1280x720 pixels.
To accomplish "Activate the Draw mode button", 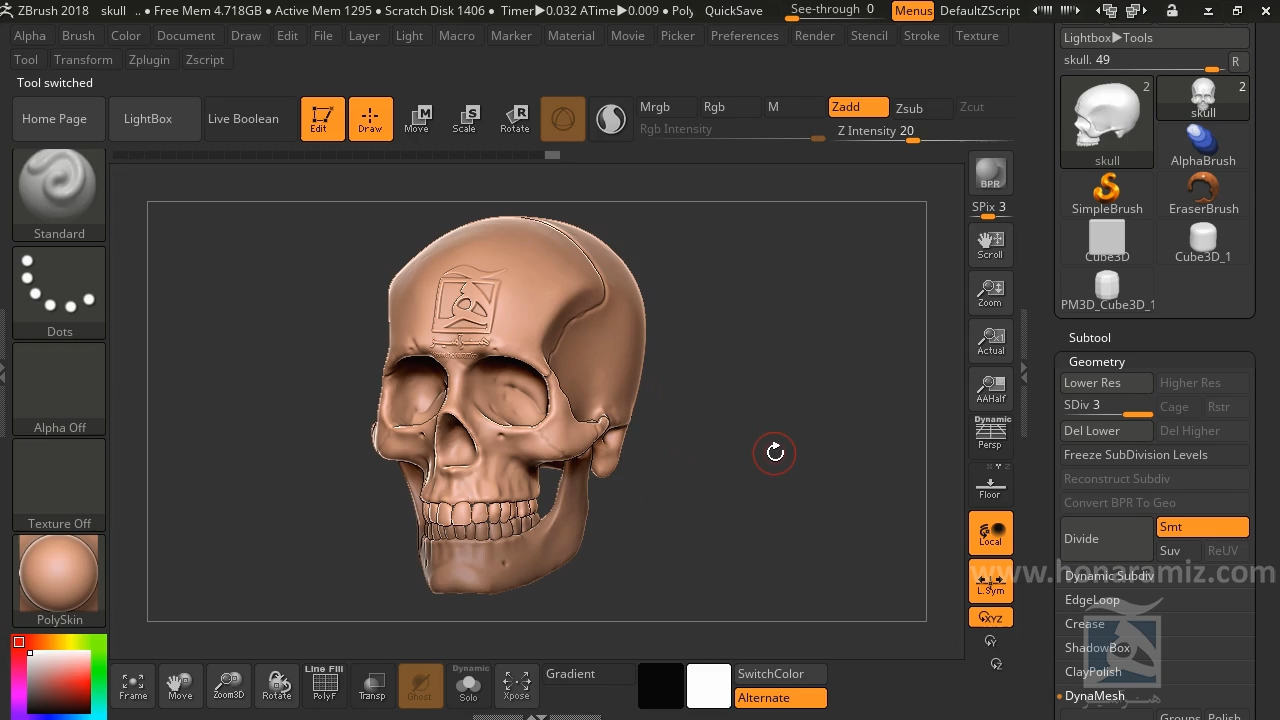I will tap(370, 118).
